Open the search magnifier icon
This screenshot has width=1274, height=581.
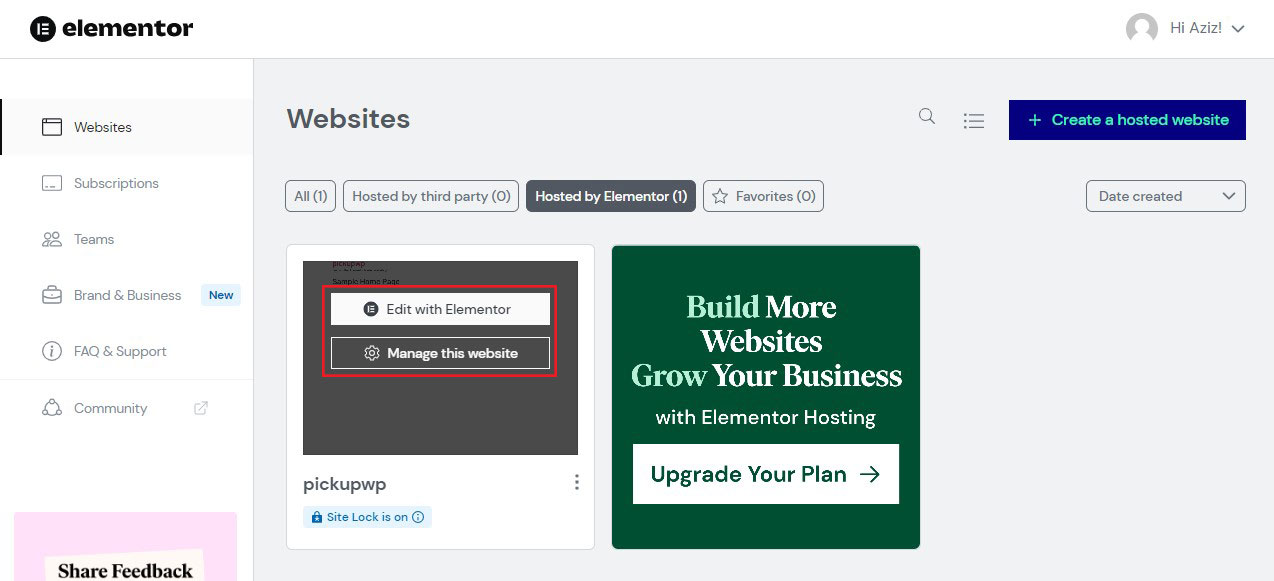tap(927, 117)
